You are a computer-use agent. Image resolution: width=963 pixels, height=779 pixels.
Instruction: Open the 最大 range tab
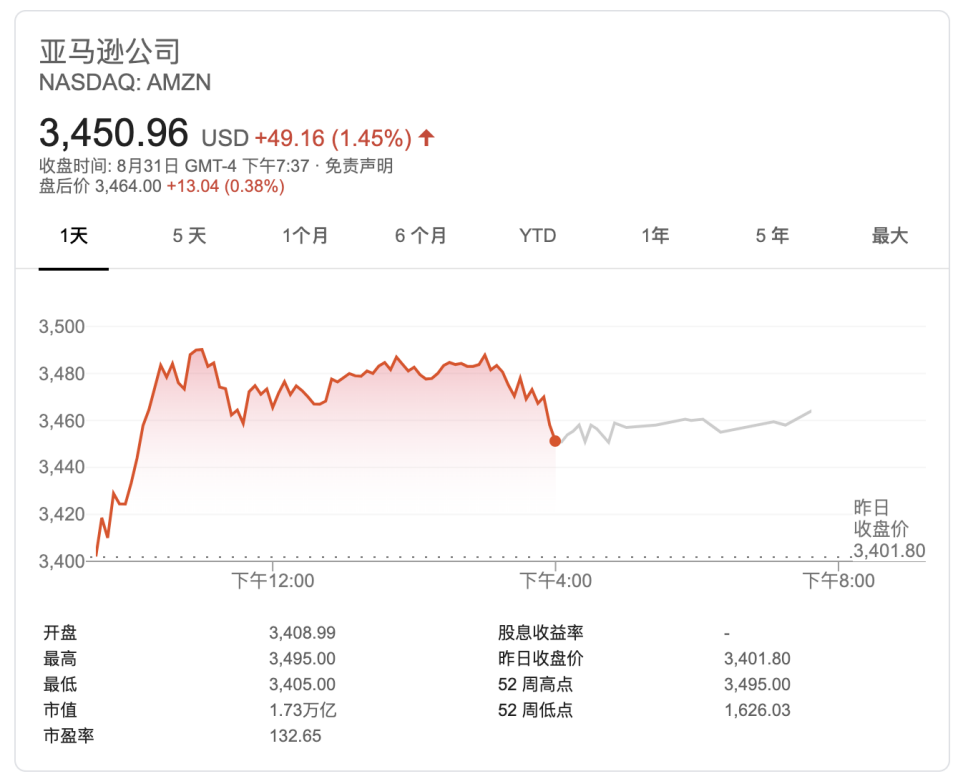click(x=890, y=235)
